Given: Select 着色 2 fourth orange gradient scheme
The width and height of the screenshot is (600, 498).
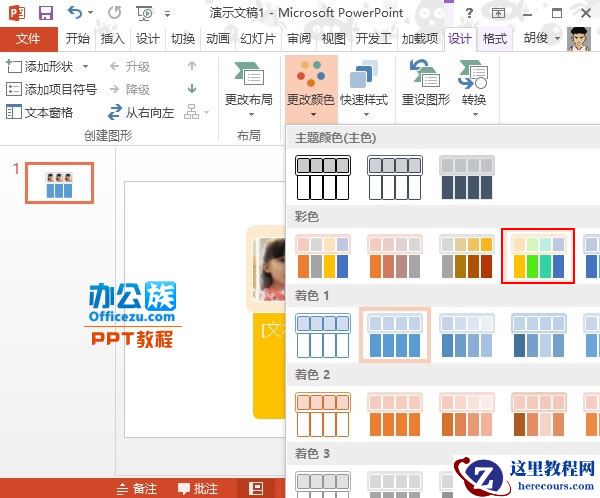Looking at the screenshot, I should tap(538, 415).
